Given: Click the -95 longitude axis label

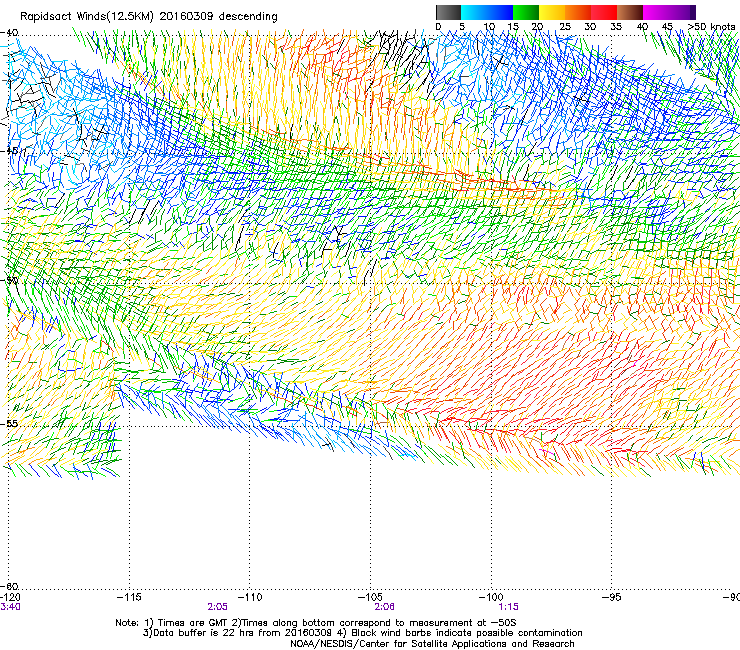Looking at the screenshot, I should coord(612,597).
